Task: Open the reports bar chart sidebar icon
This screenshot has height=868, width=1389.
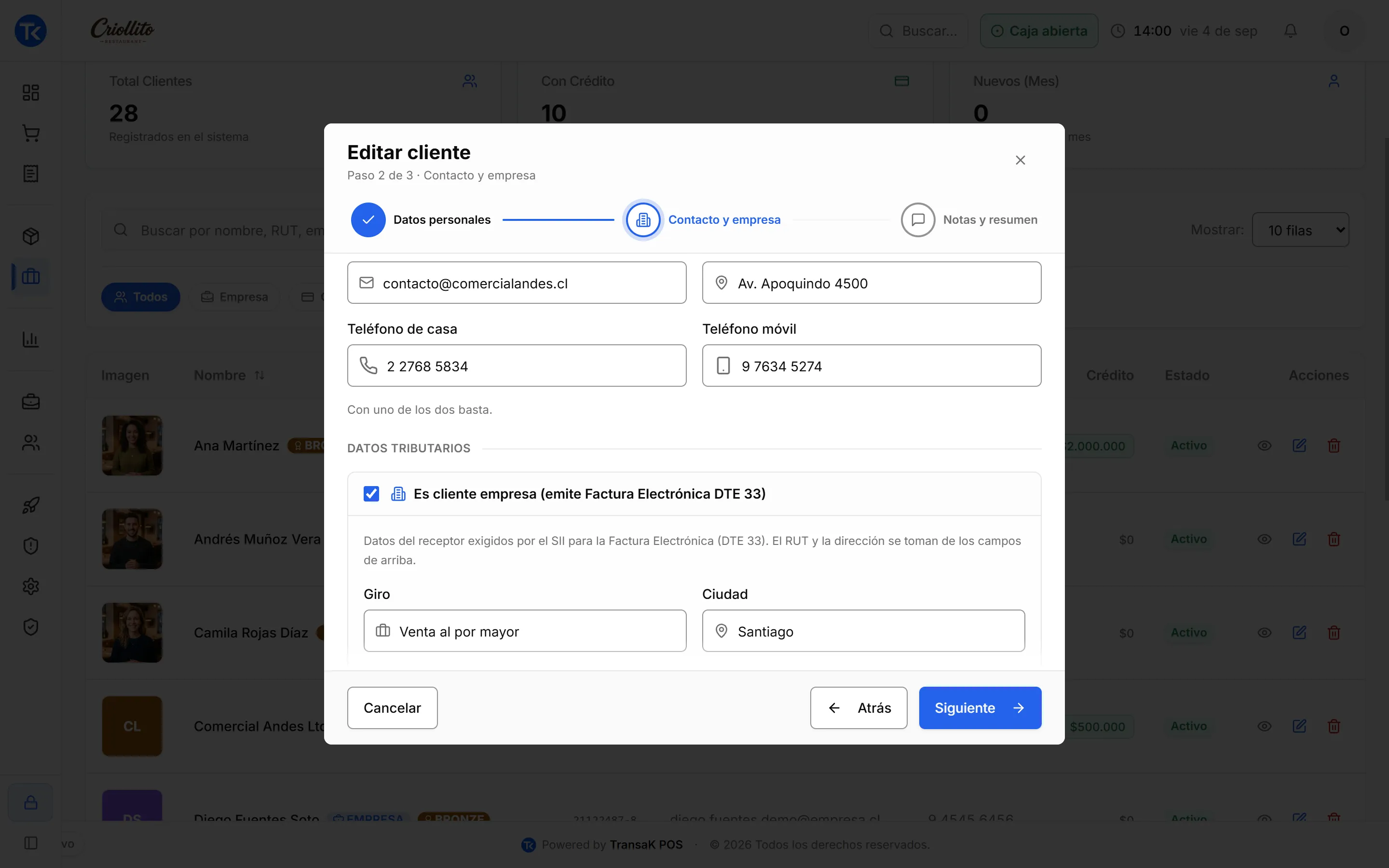Action: coord(30,339)
